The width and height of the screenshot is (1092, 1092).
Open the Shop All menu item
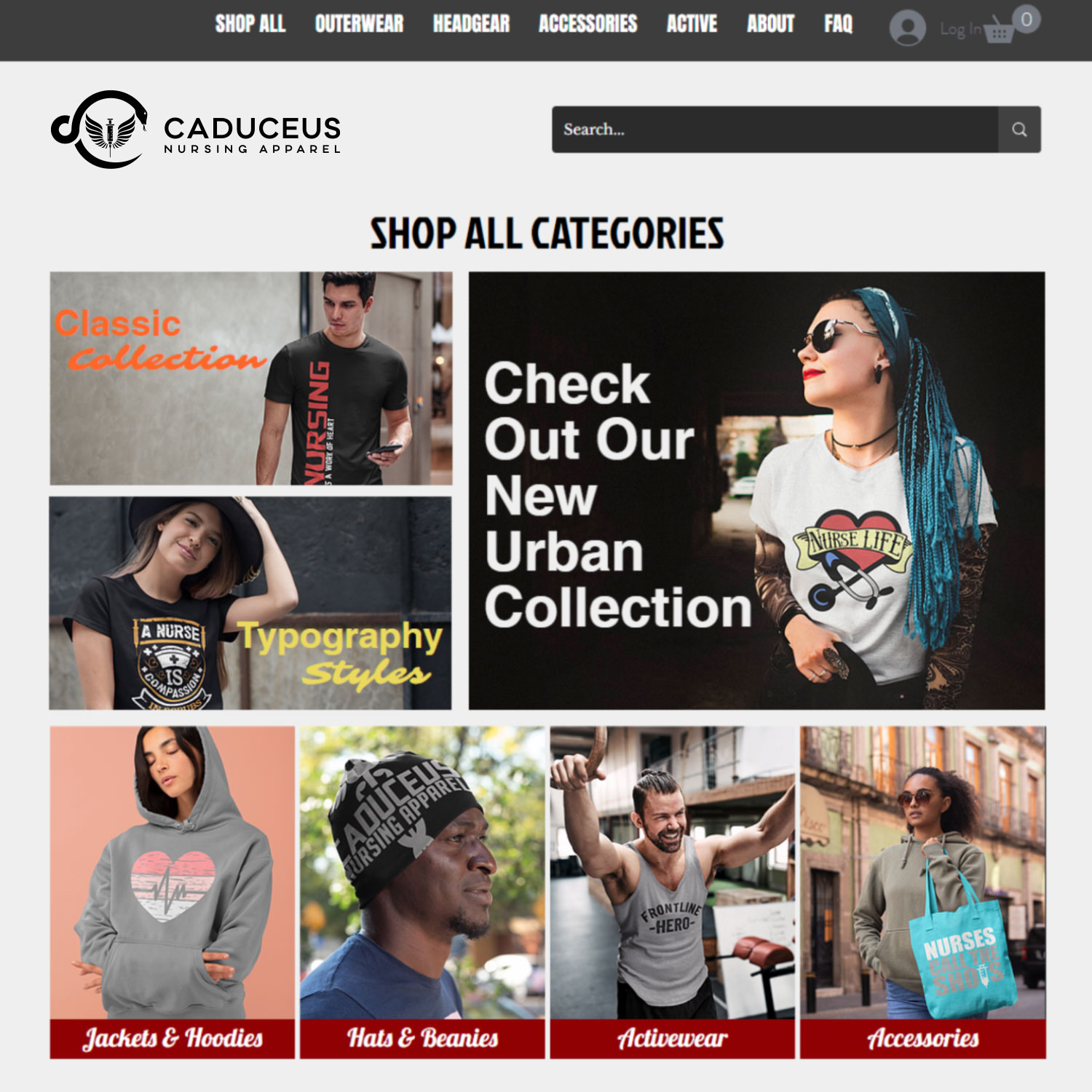(250, 24)
